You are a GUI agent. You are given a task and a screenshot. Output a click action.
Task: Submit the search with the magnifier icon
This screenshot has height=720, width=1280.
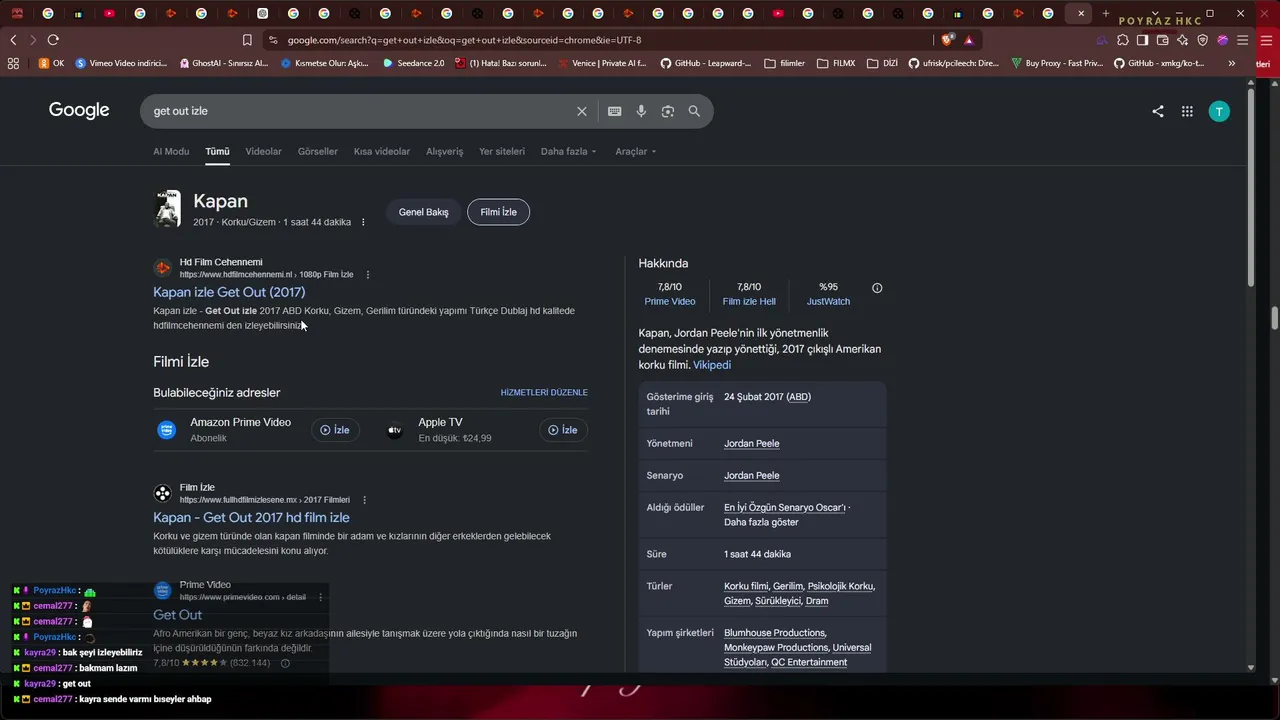(x=694, y=111)
